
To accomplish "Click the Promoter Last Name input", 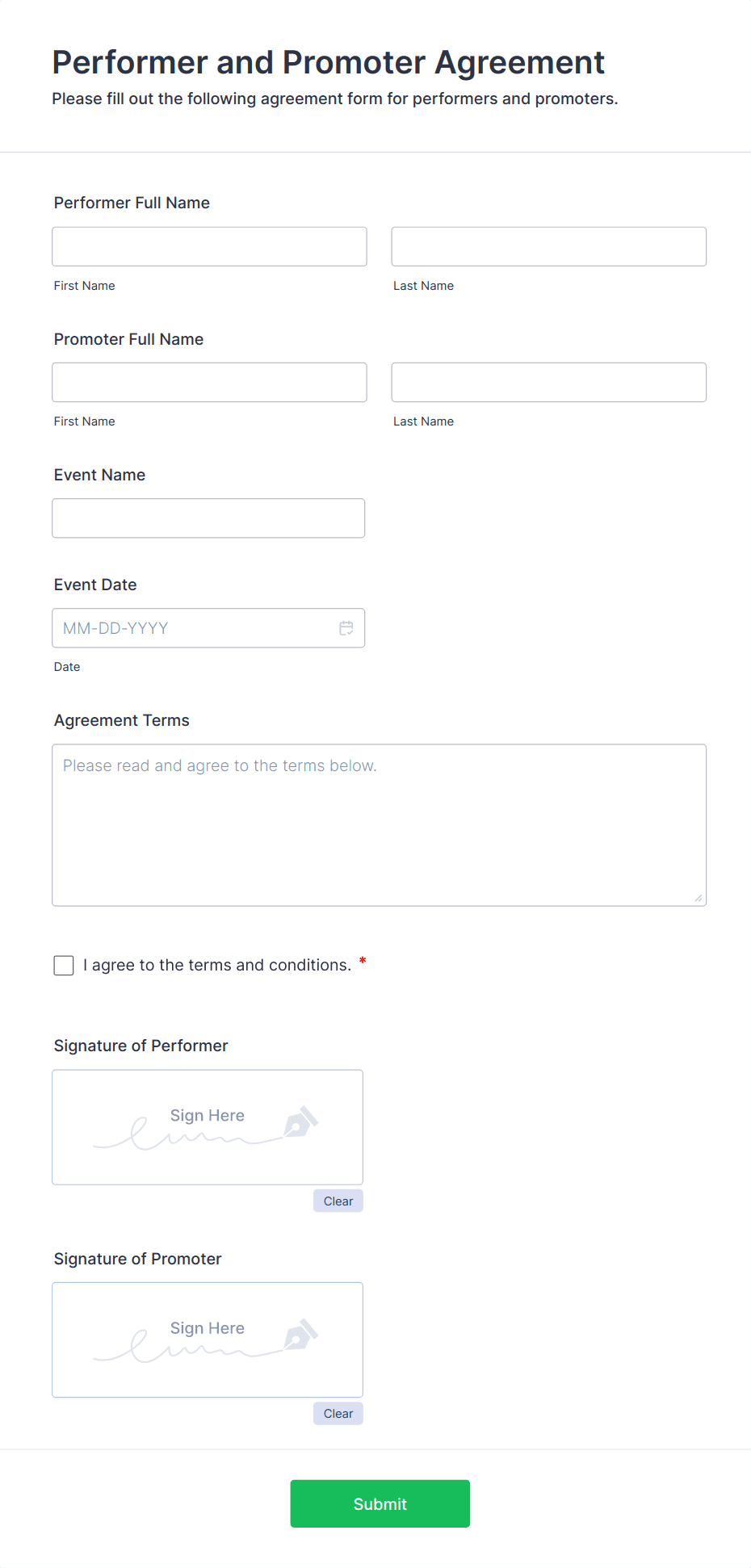I will (548, 382).
